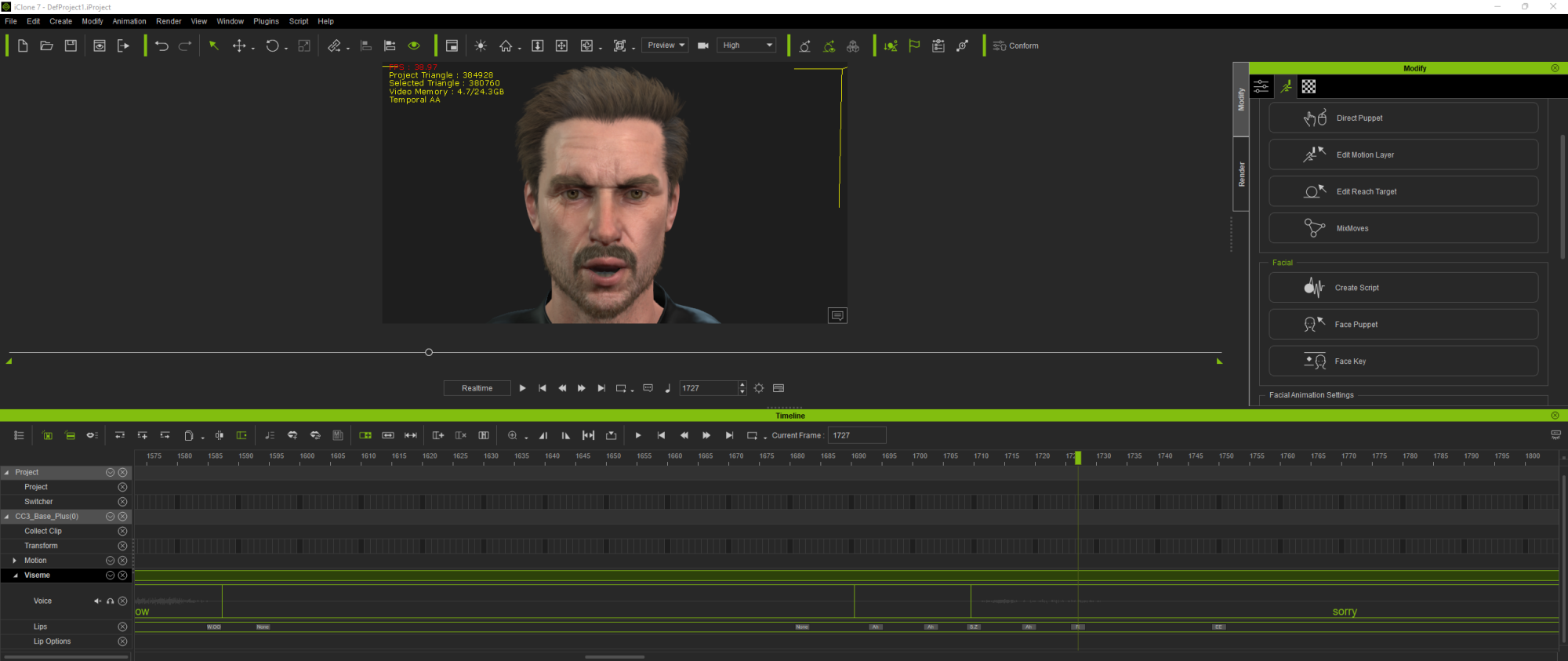Open Edit Motion Layer

(1403, 154)
